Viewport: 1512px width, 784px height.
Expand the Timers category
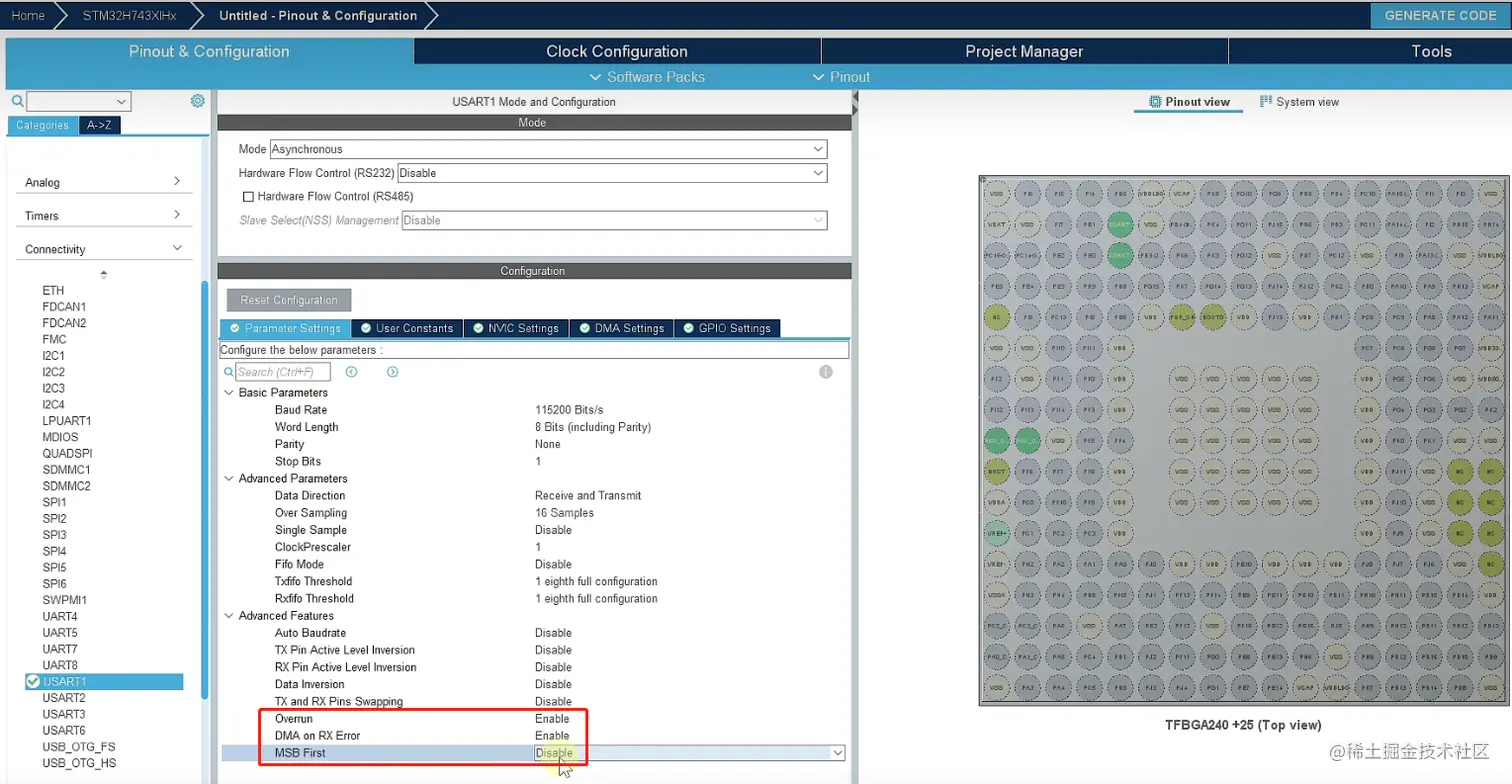(103, 216)
